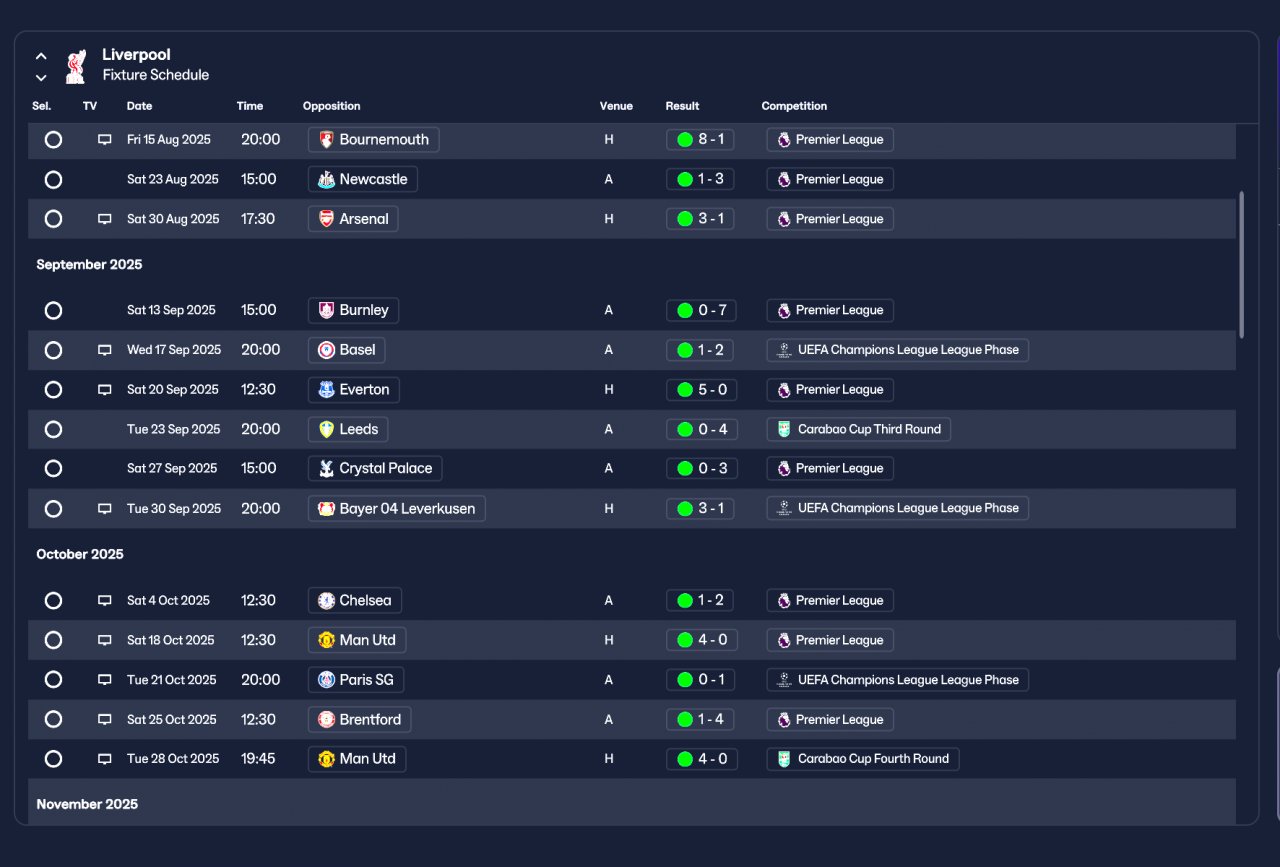Open the 5 - 0 result against Everton
The height and width of the screenshot is (867, 1280).
(x=701, y=390)
